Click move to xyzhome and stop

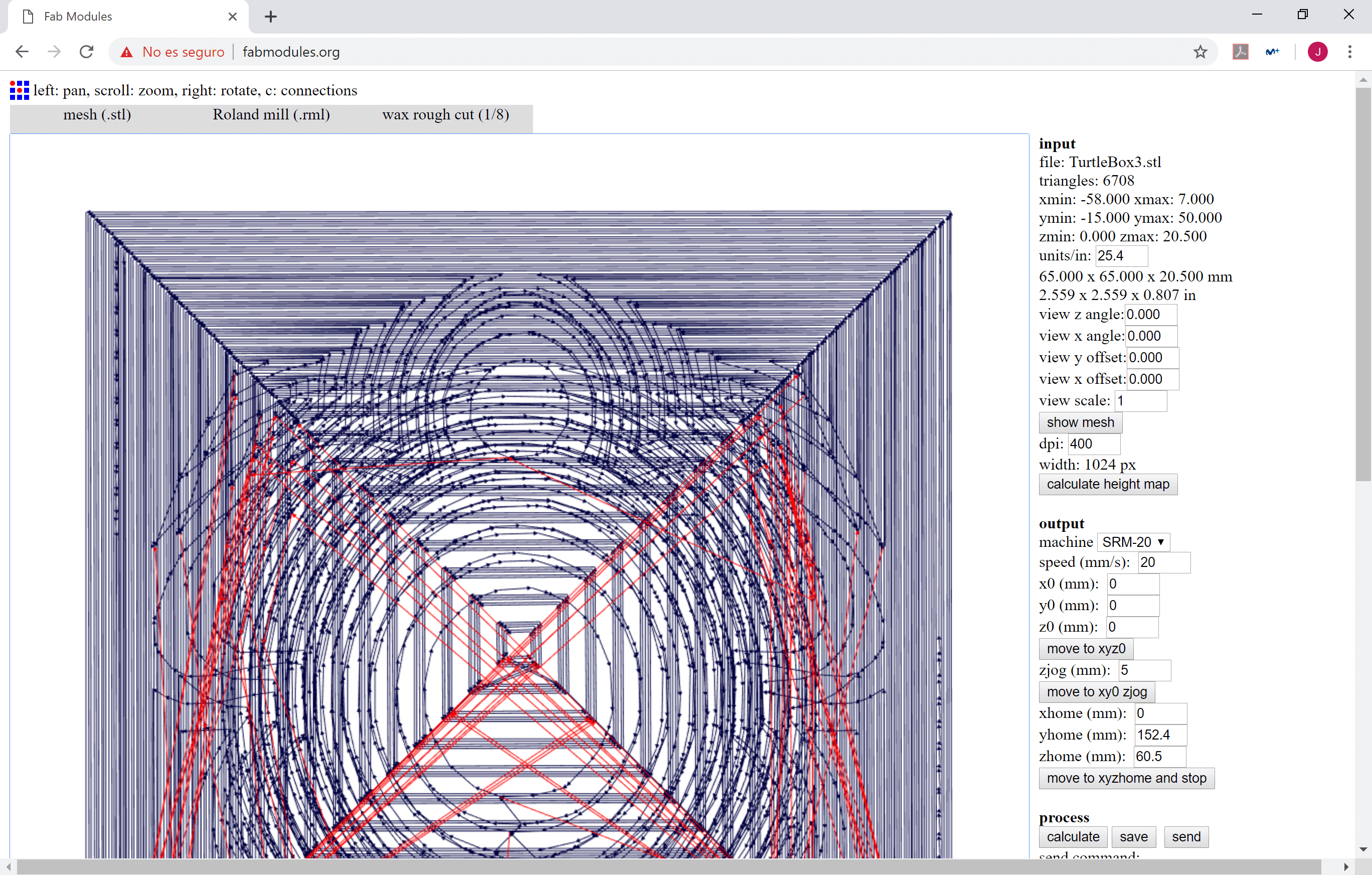[1126, 778]
